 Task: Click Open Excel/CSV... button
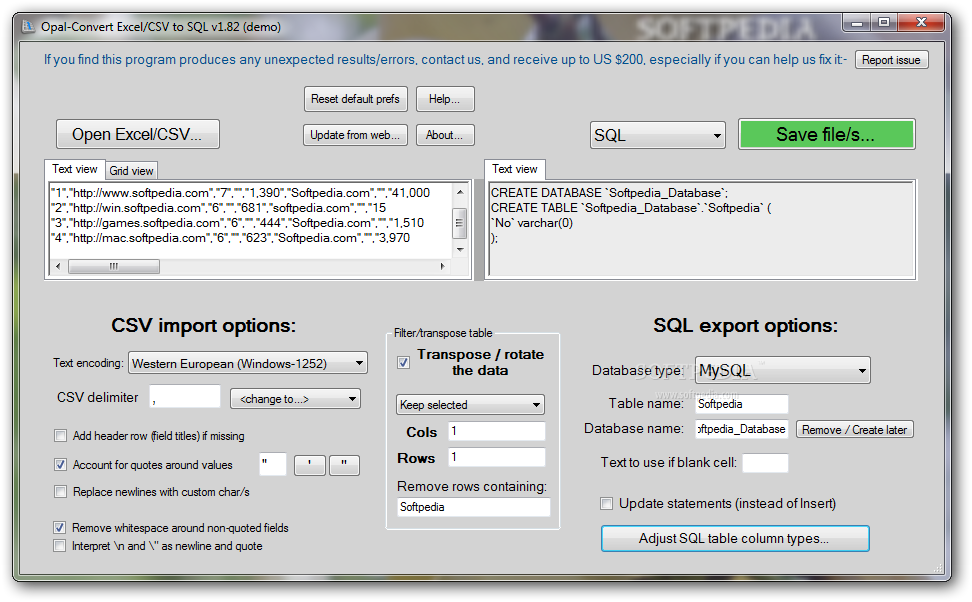(138, 135)
